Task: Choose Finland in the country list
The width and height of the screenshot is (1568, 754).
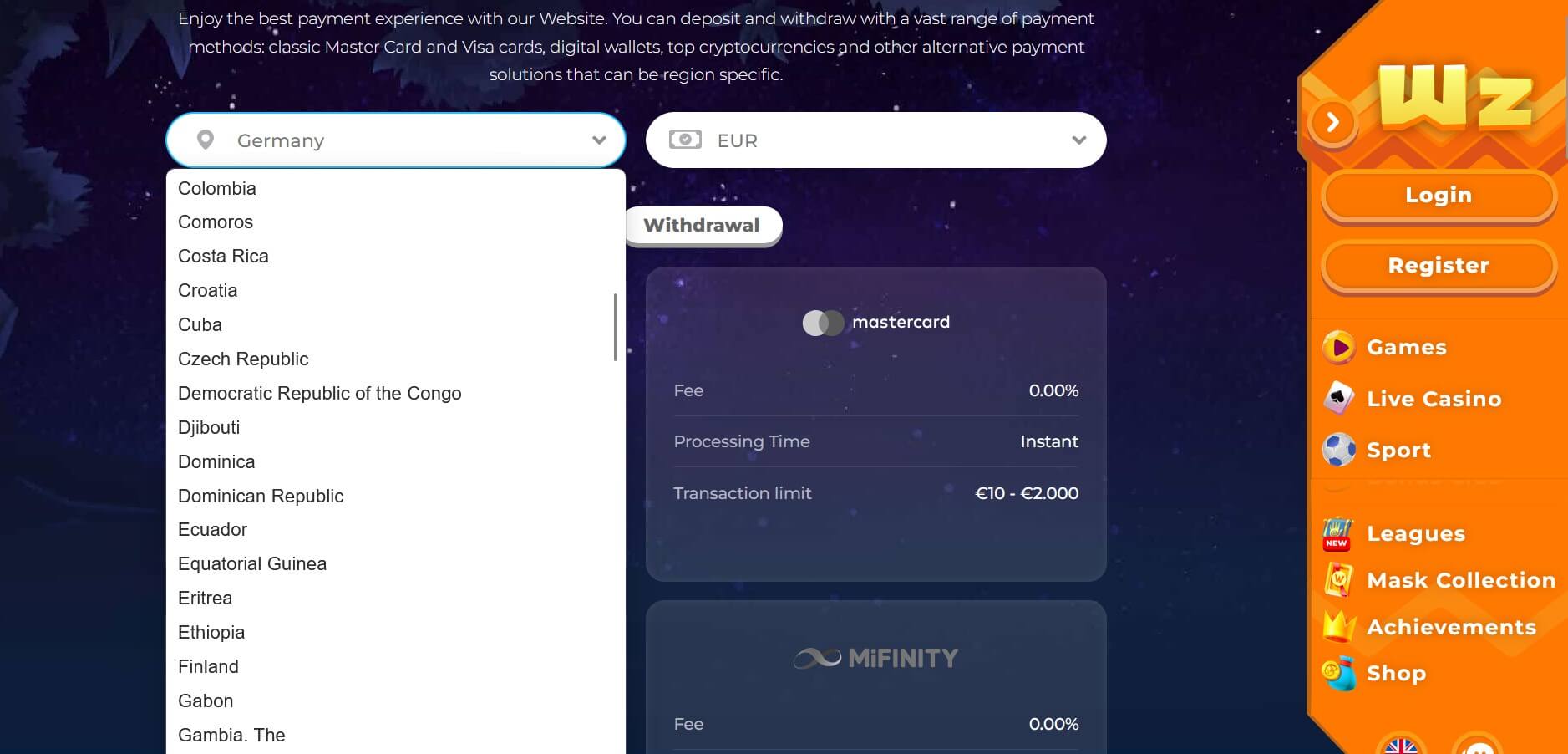Action: pyautogui.click(x=209, y=667)
